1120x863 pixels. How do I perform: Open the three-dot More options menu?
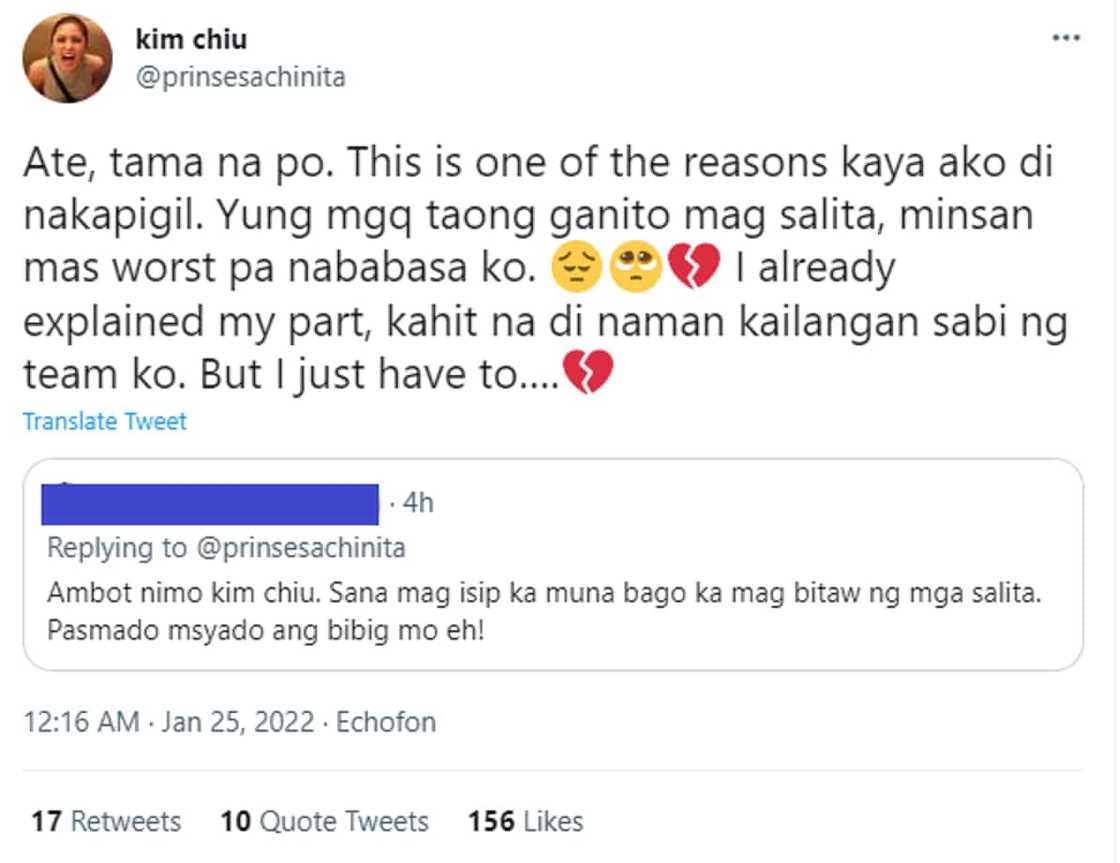point(1068,38)
